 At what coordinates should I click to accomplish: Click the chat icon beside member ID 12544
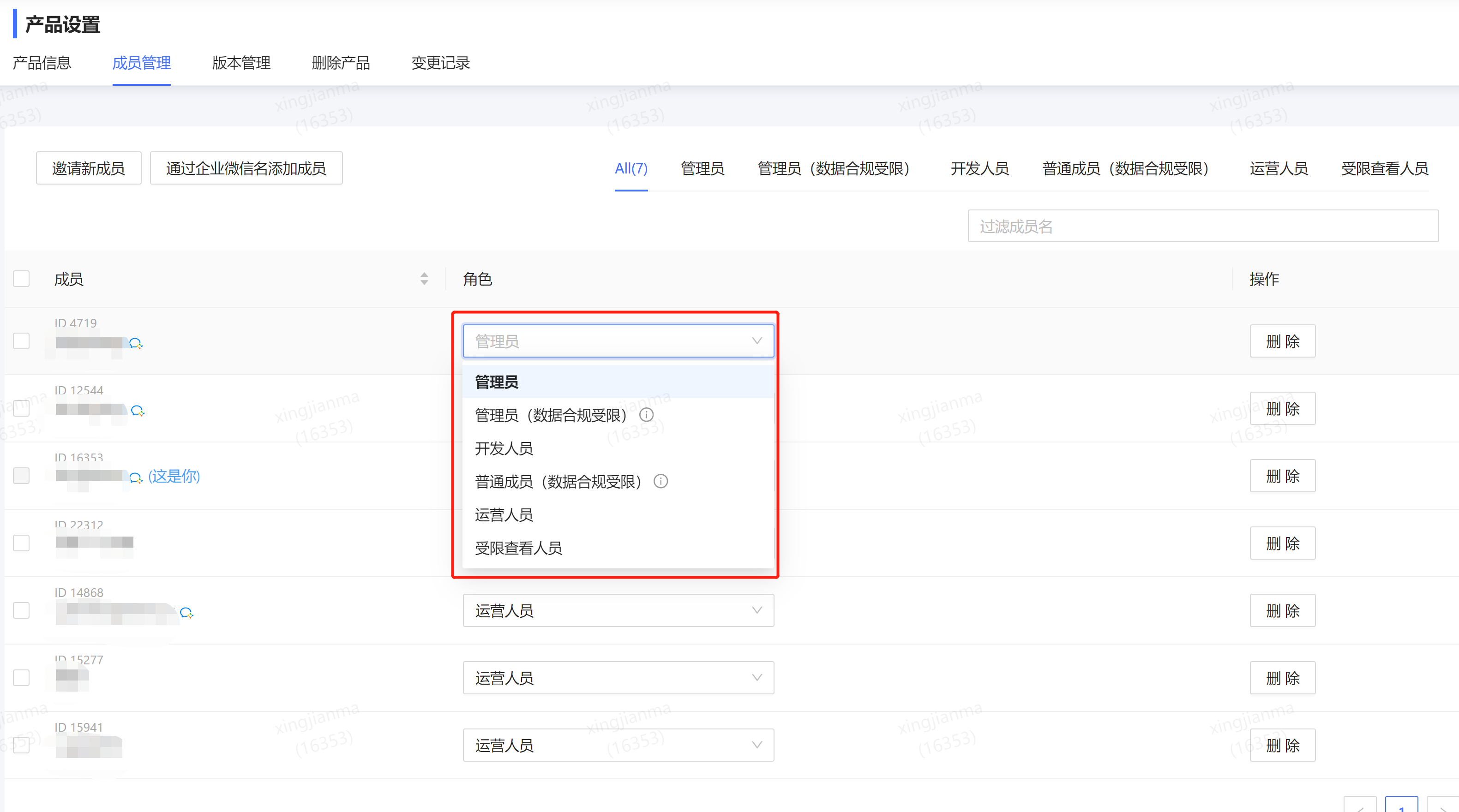point(138,411)
